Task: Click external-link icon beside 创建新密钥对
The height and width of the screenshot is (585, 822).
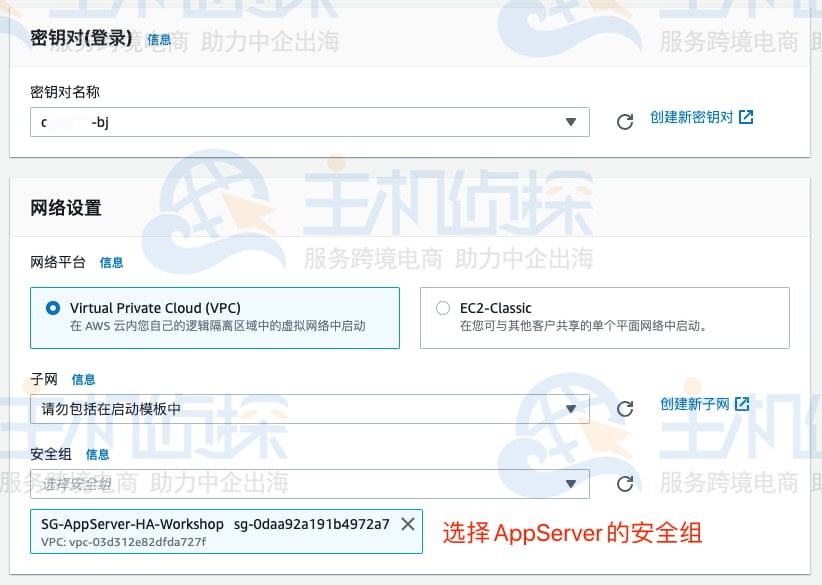Action: [746, 117]
